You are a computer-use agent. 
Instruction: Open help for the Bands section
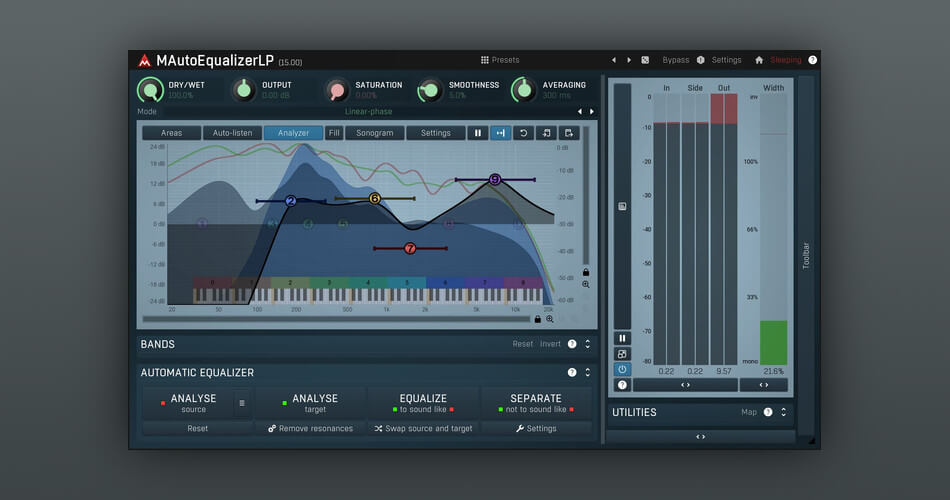(572, 344)
